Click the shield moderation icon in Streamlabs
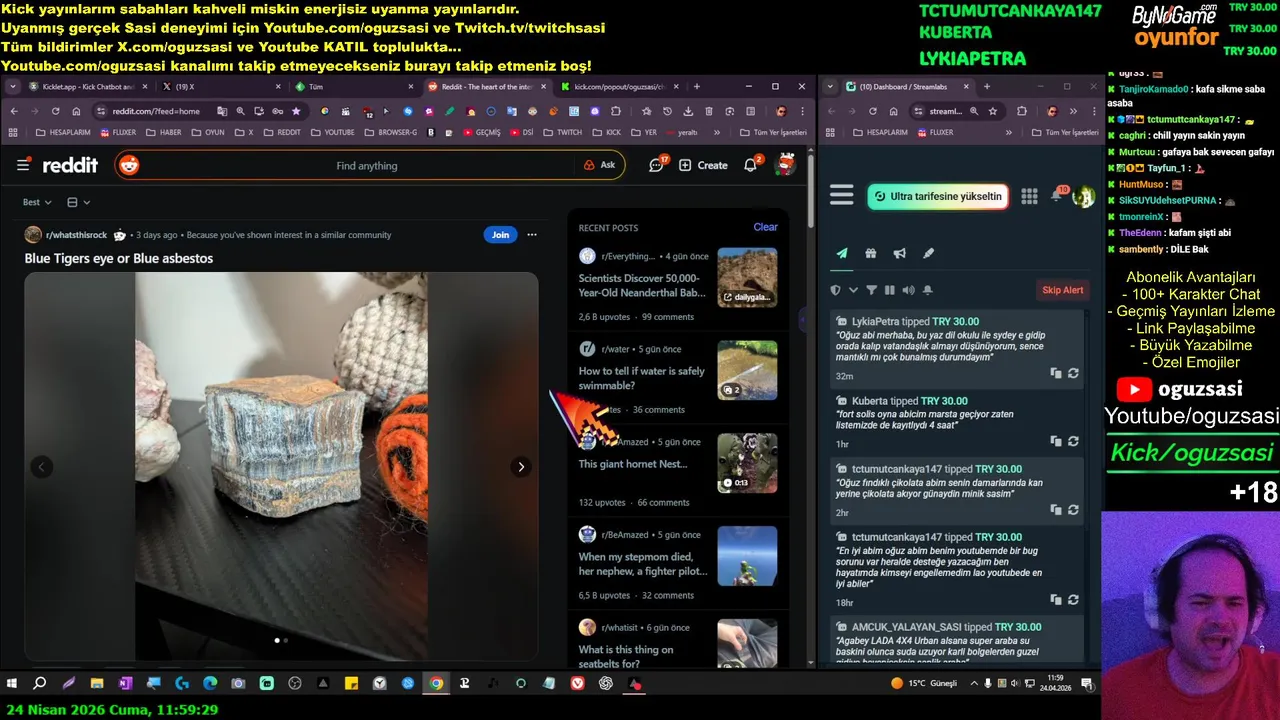Viewport: 1280px width, 720px height. pos(836,290)
